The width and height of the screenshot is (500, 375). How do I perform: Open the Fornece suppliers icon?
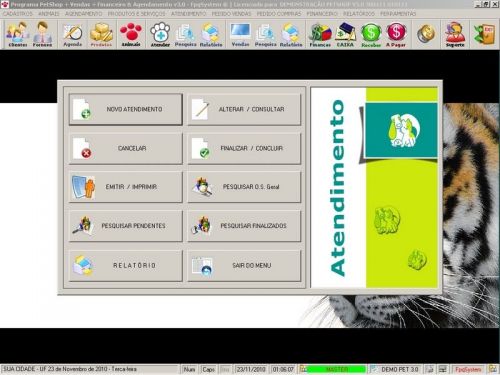click(x=43, y=34)
